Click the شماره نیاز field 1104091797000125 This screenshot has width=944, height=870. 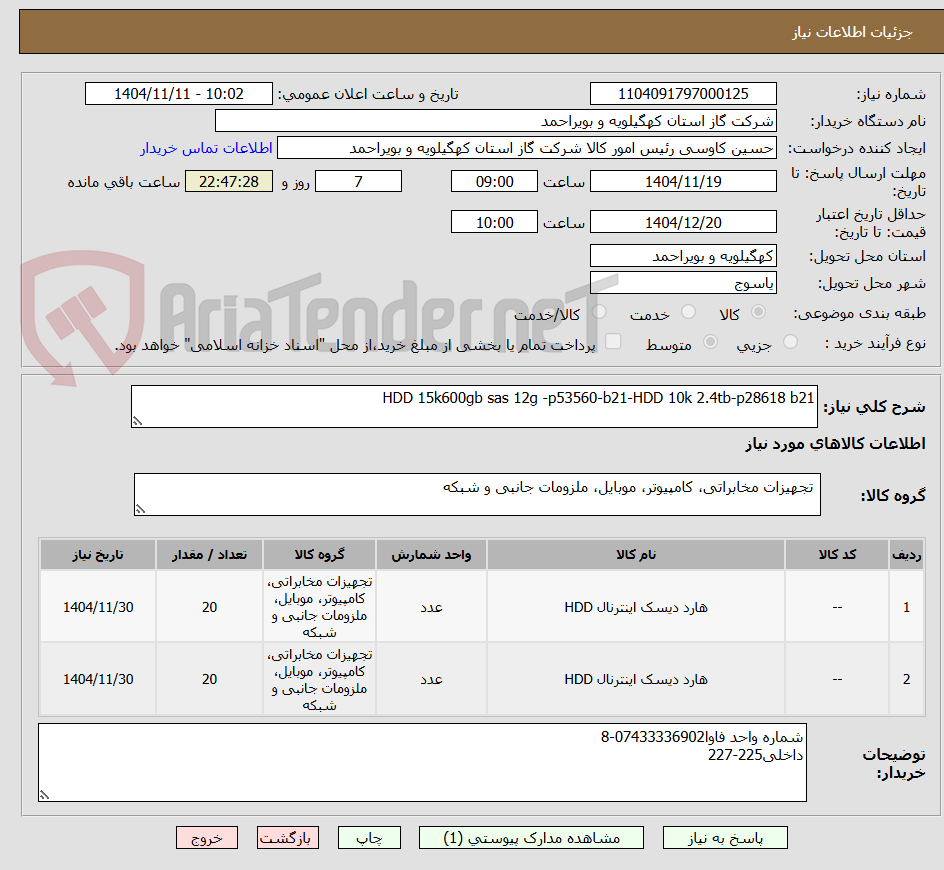click(x=683, y=94)
